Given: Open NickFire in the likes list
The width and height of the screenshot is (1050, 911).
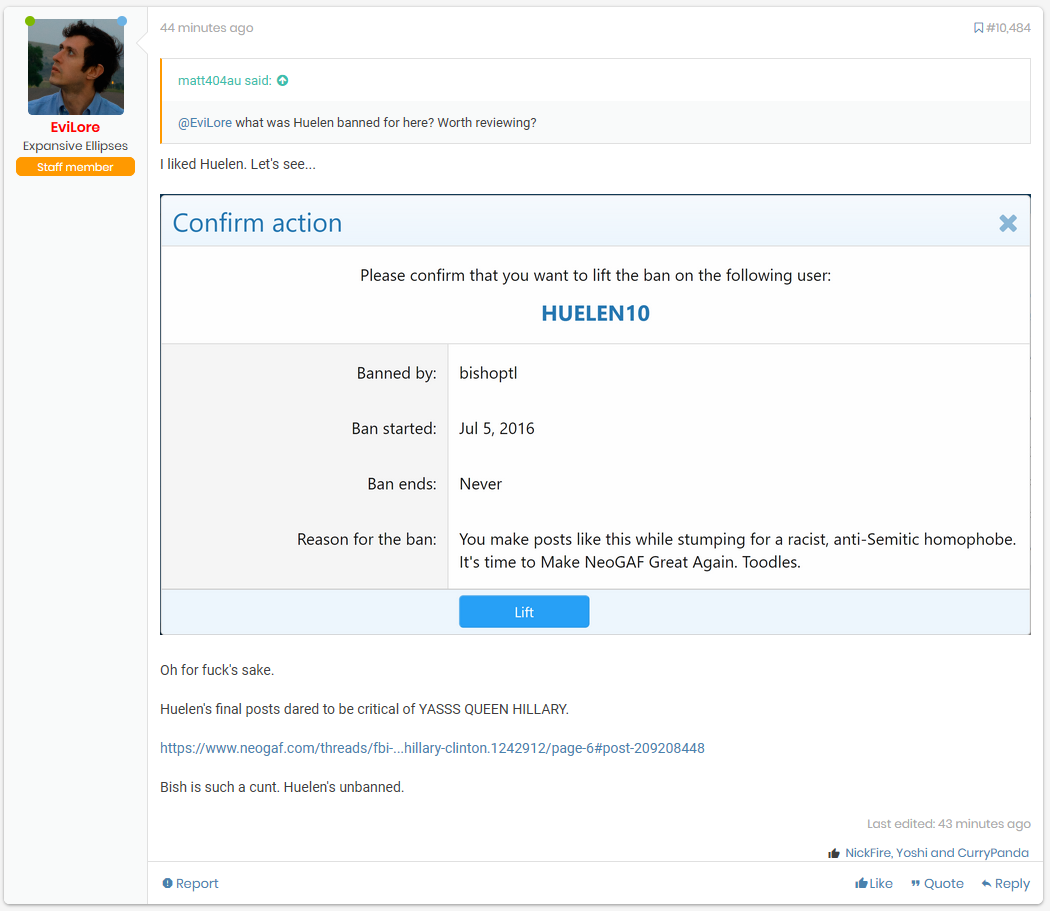Looking at the screenshot, I should click(x=867, y=853).
